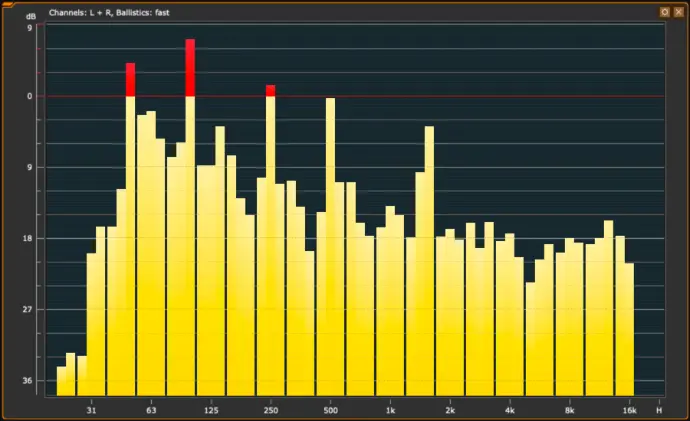Screen dimensions: 690x421
Task: Select the red peak bar above 250 Hz
Action: point(270,91)
